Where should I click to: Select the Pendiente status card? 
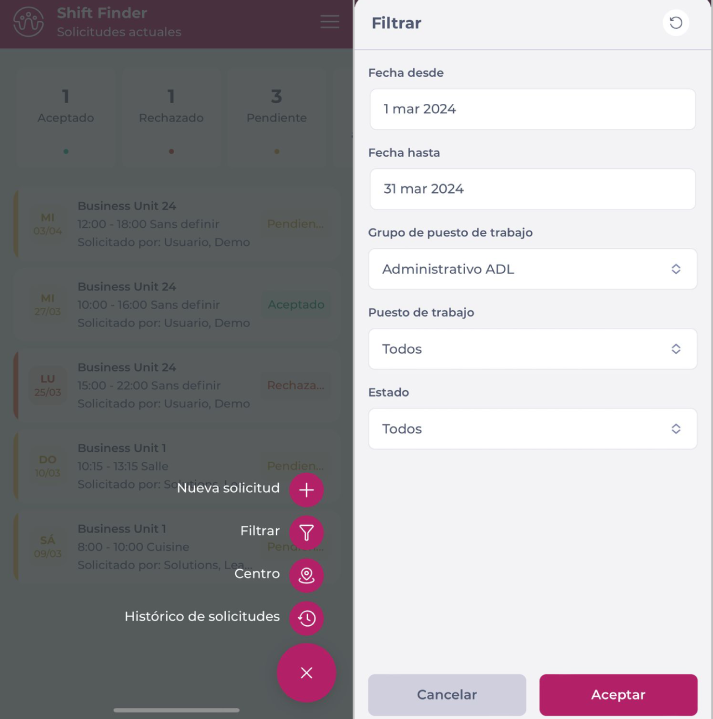276,118
